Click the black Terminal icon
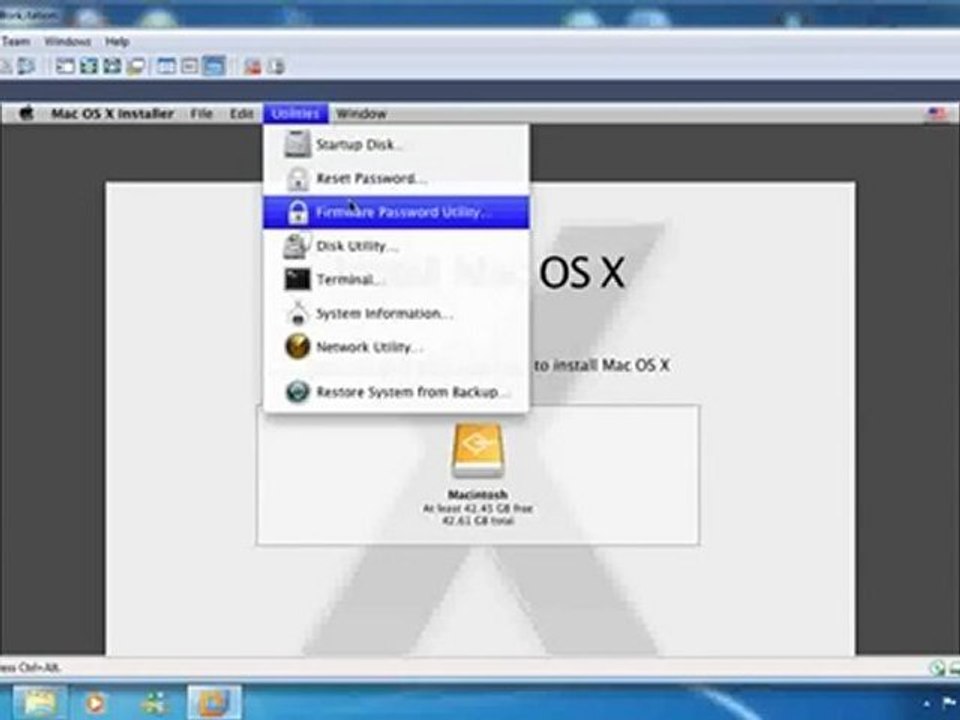Image resolution: width=960 pixels, height=720 pixels. pos(298,280)
